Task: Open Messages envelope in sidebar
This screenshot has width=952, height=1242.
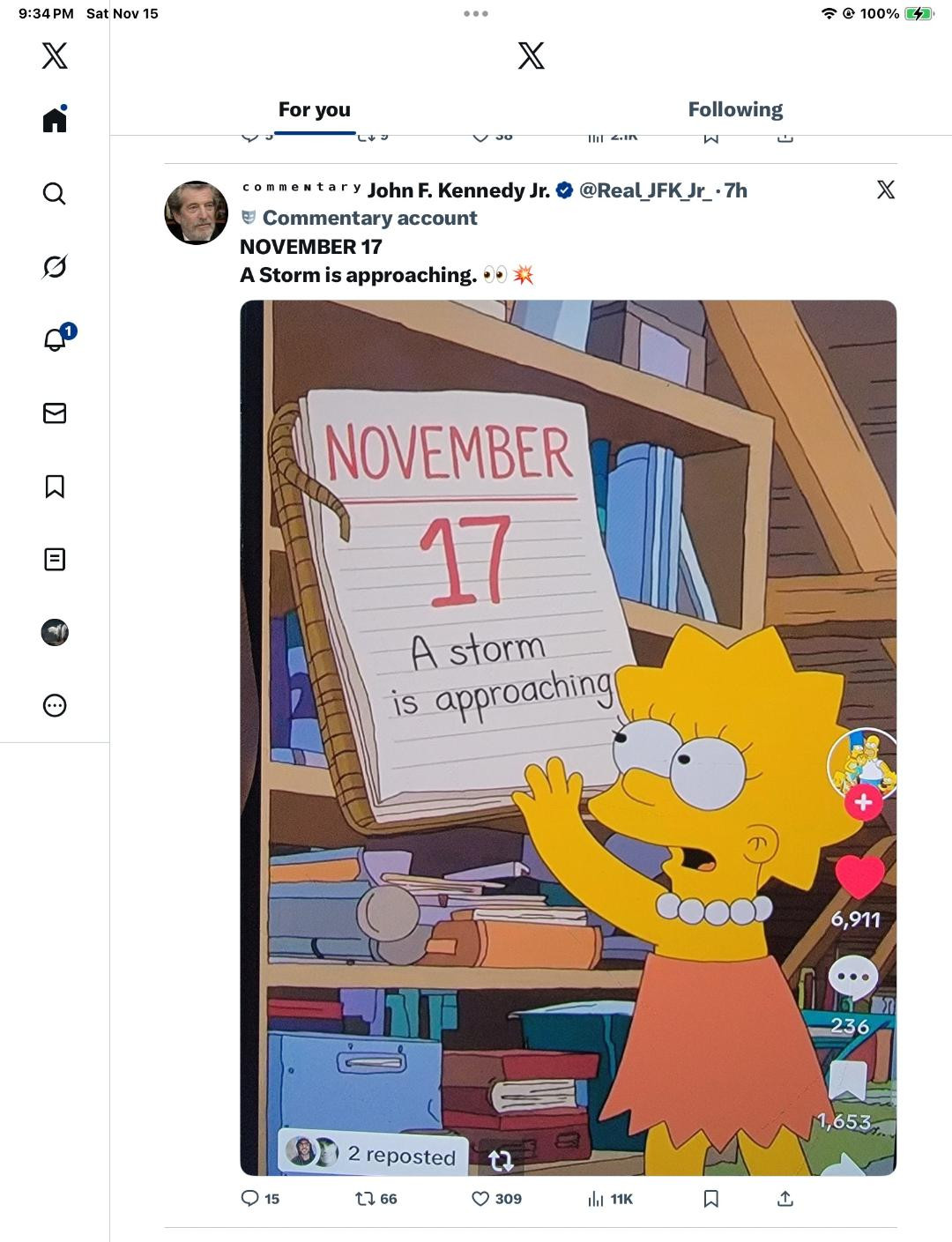Action: click(55, 413)
